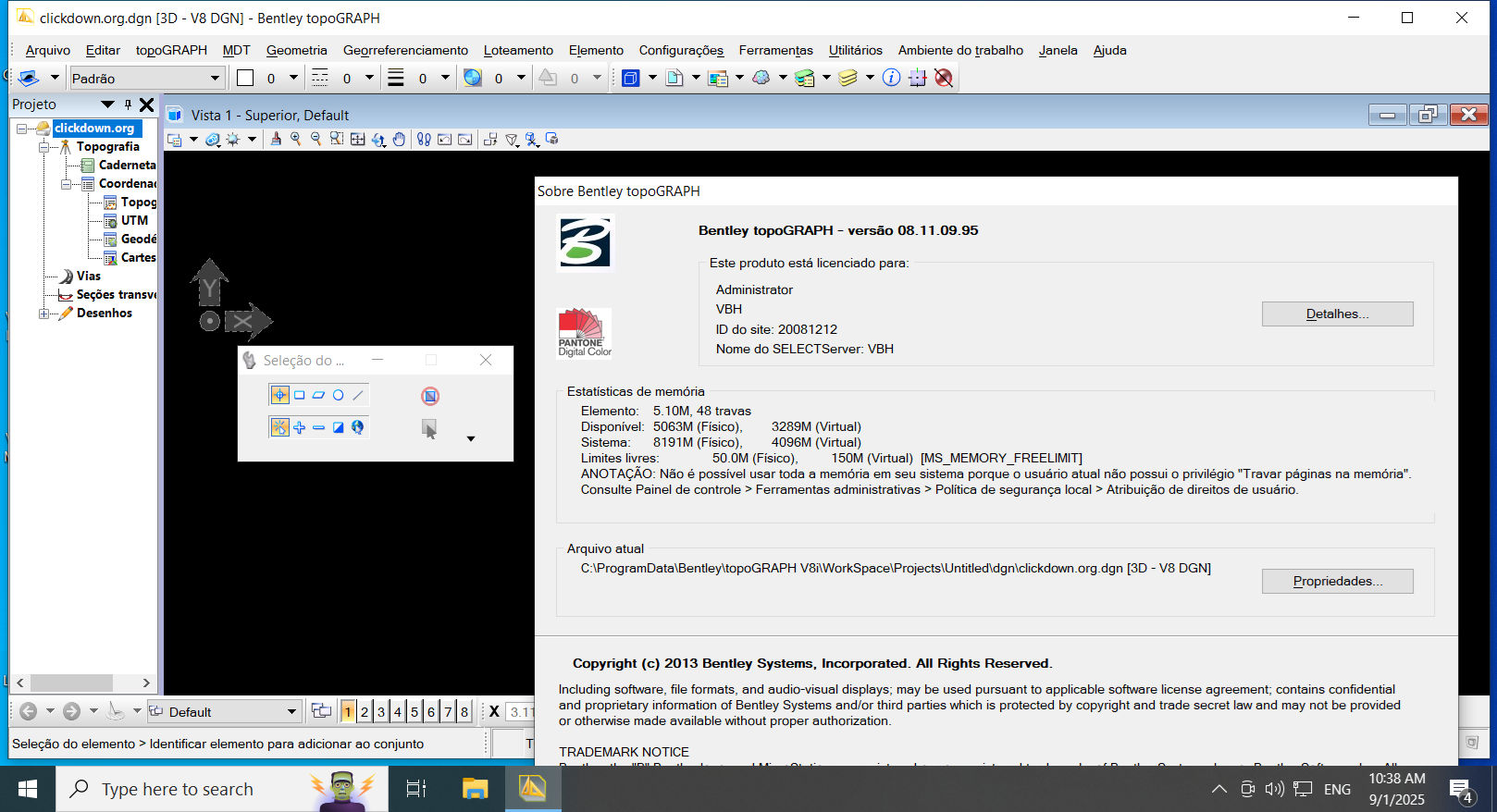Open the notification center icon
Image resolution: width=1497 pixels, height=812 pixels.
pos(1462,789)
